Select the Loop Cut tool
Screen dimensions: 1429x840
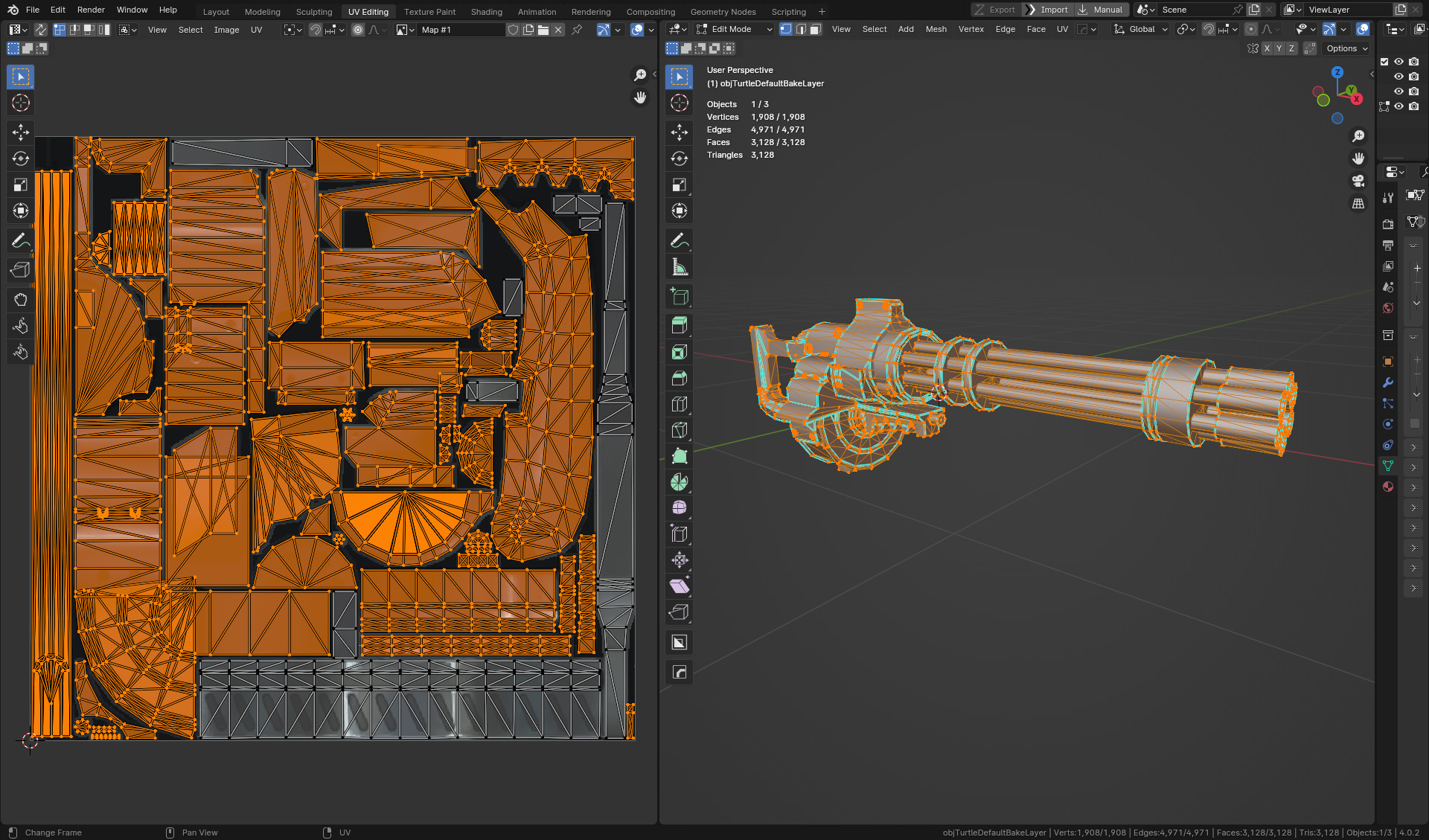tap(679, 405)
